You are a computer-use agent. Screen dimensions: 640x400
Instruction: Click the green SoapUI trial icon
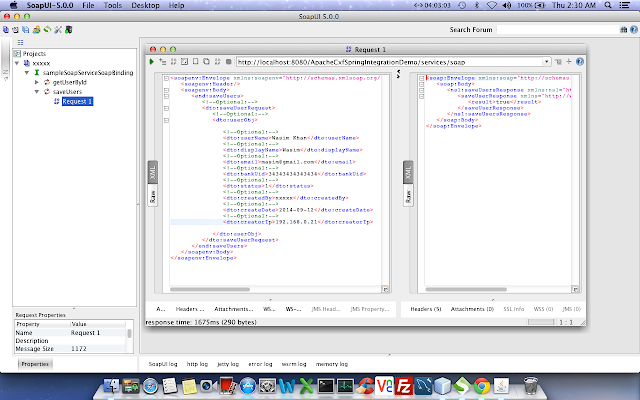47,30
